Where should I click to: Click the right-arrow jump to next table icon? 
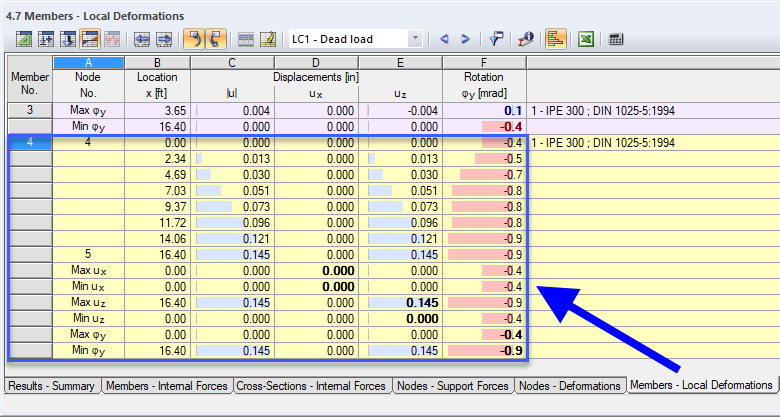(164, 39)
